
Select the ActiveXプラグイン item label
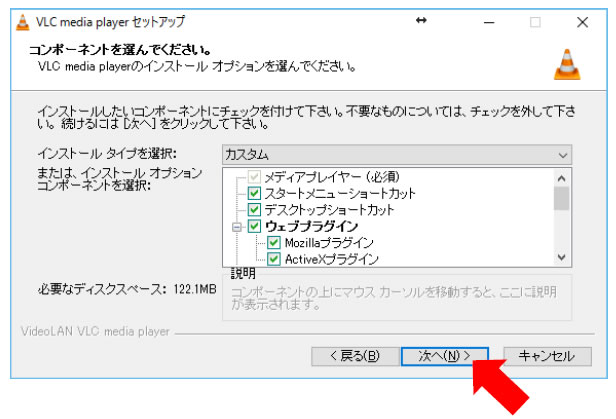[x=332, y=259]
